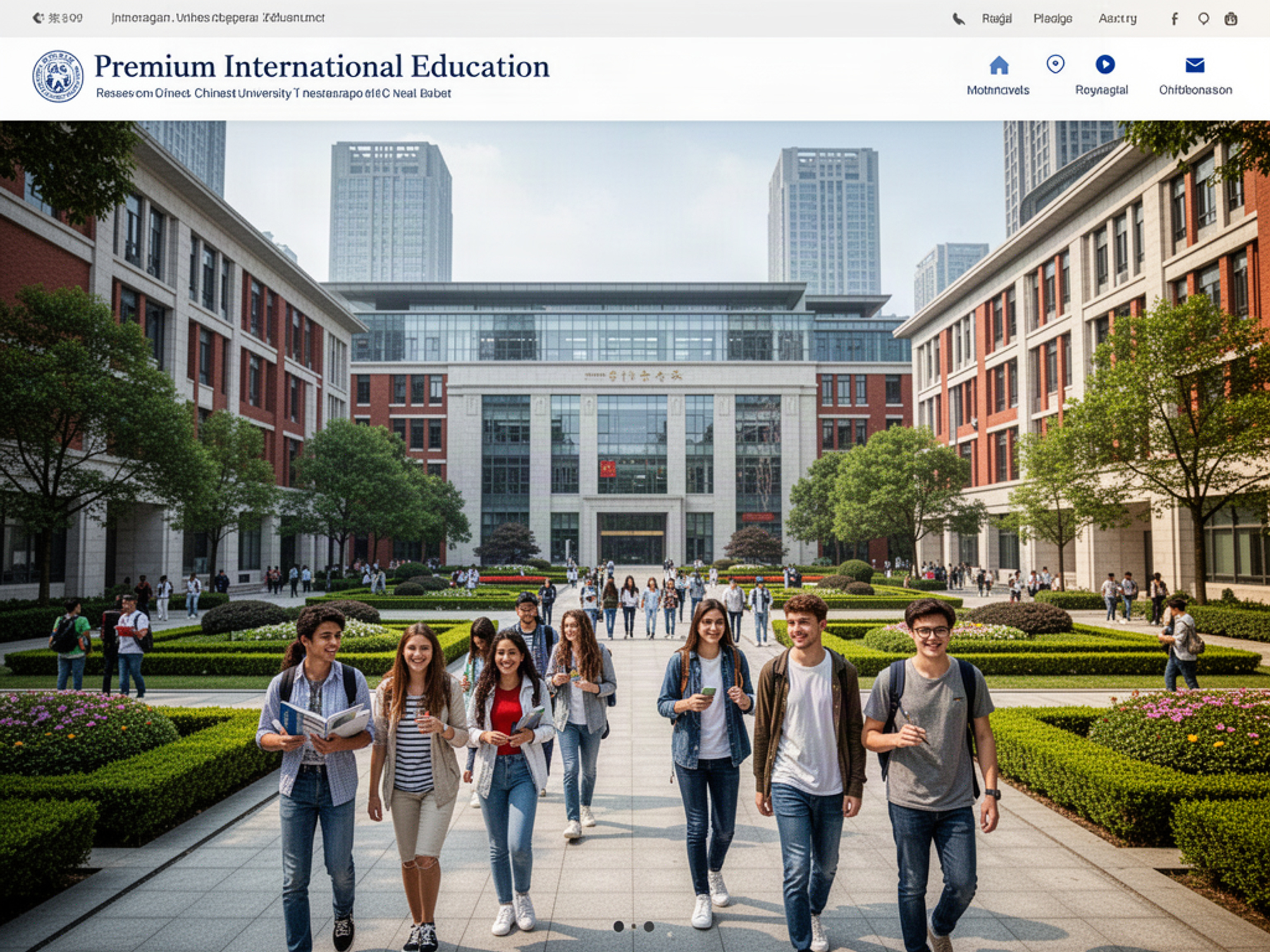Click the small icon at top-left corner

pyautogui.click(x=38, y=18)
